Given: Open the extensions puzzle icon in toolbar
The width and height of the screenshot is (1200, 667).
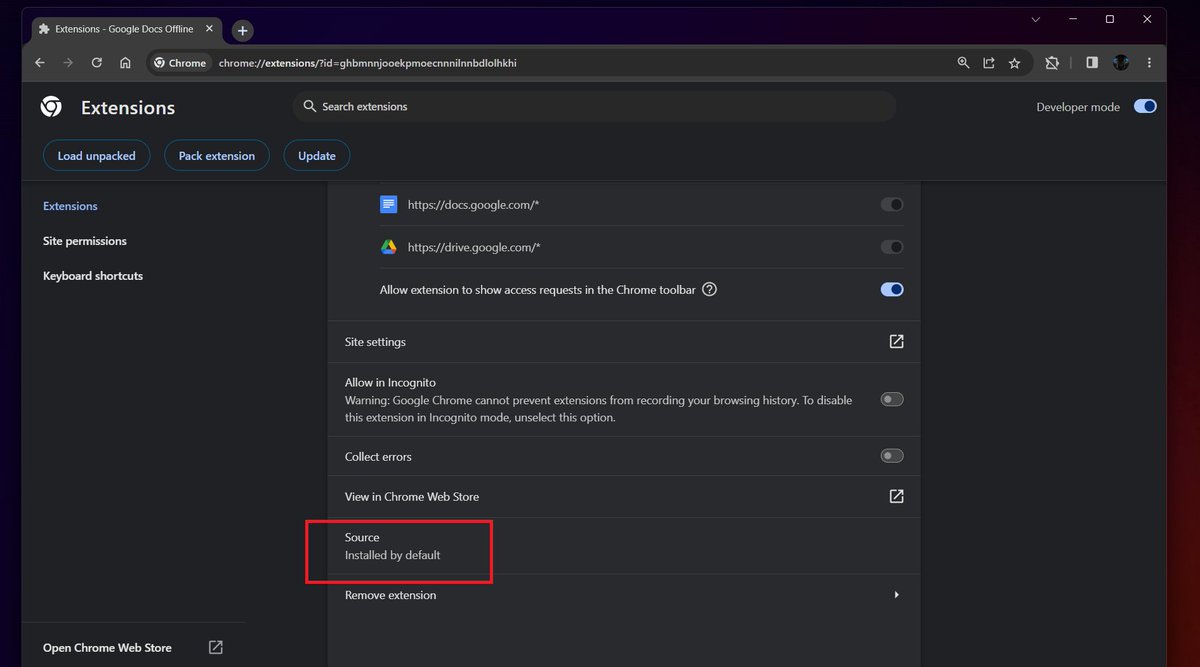Looking at the screenshot, I should (x=1052, y=63).
